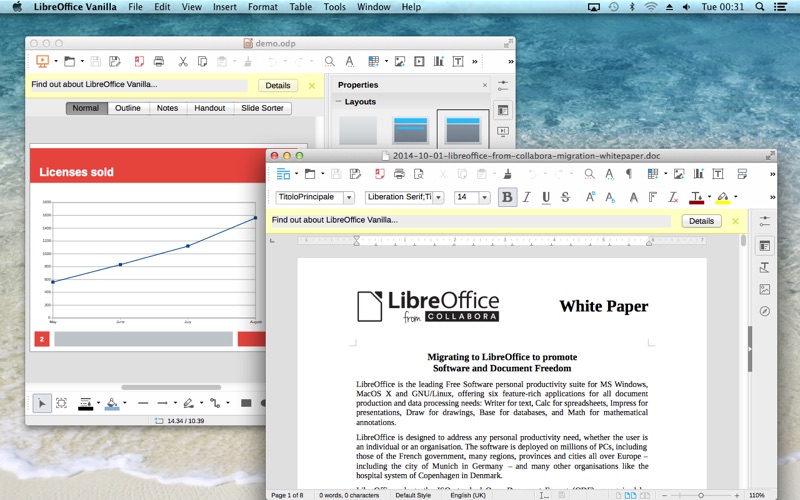Open the font size 14 dropdown
The height and width of the screenshot is (500, 800).
point(484,197)
